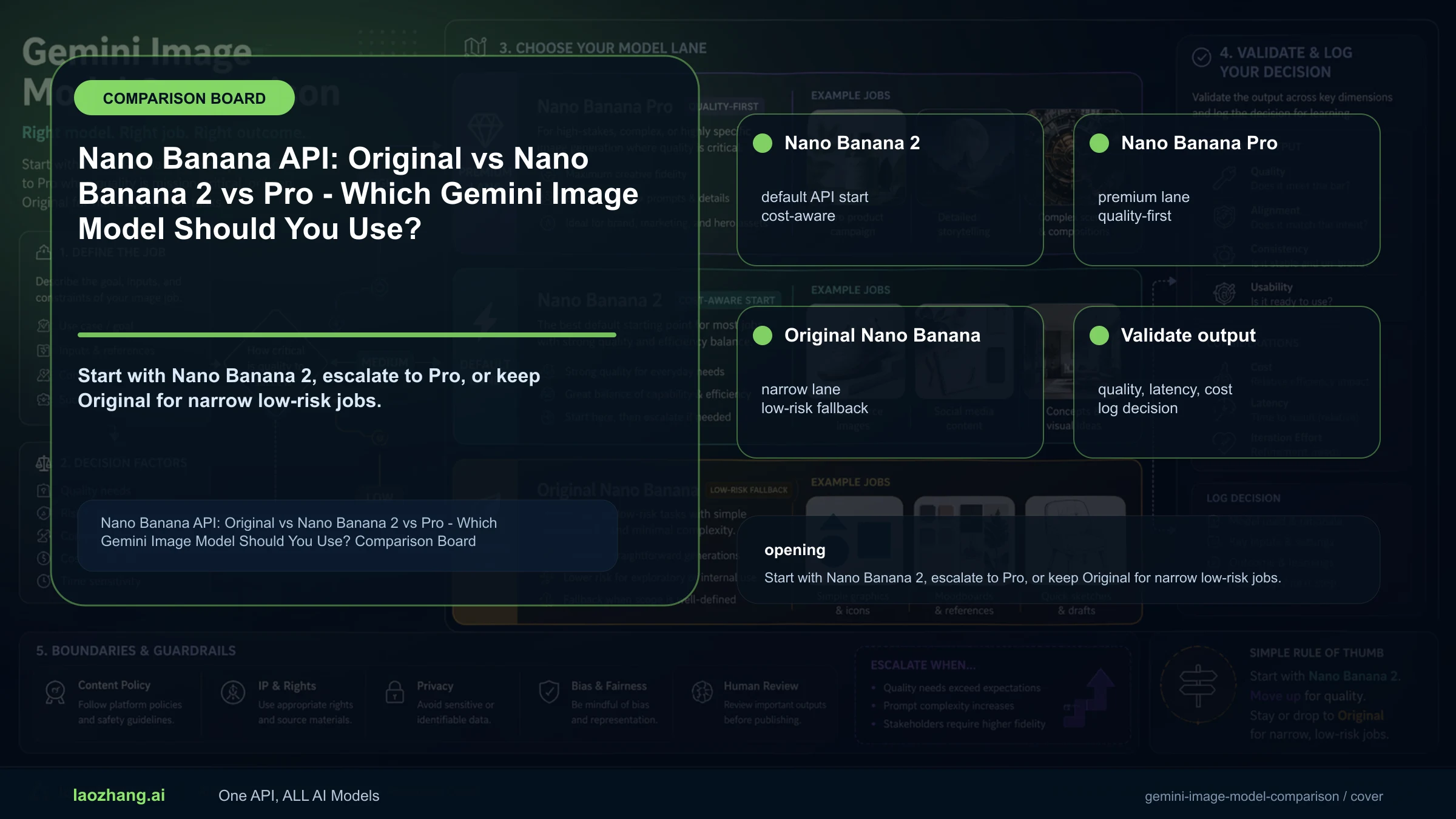
Task: Click 'Stakeholders require higher fidelity' bullet
Action: (x=964, y=724)
